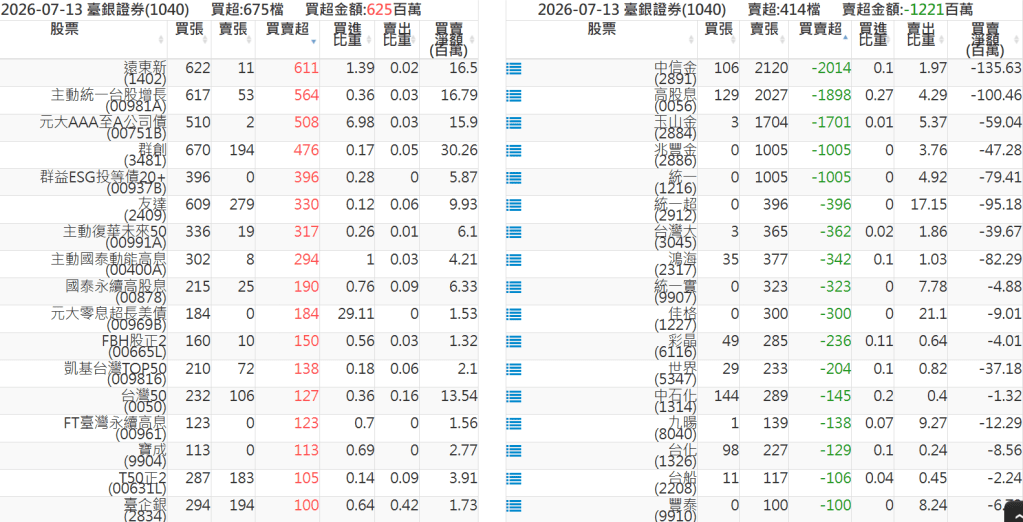The width and height of the screenshot is (1023, 522).
Task: Click 買賣超 value -2014 for 中信金
Action: tap(831, 69)
